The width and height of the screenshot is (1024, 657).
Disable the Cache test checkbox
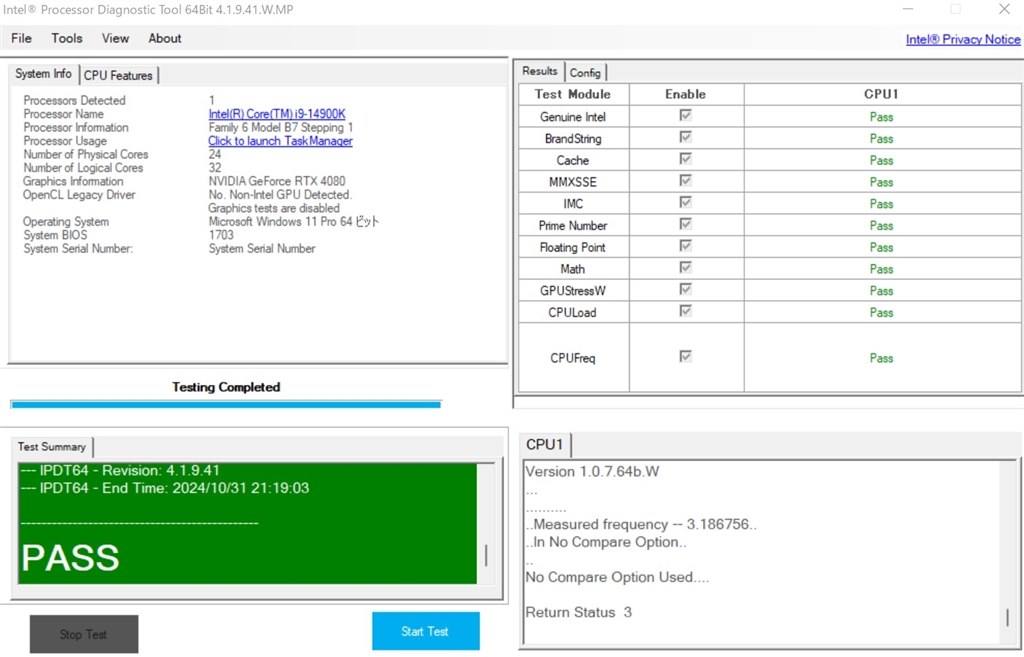[686, 159]
